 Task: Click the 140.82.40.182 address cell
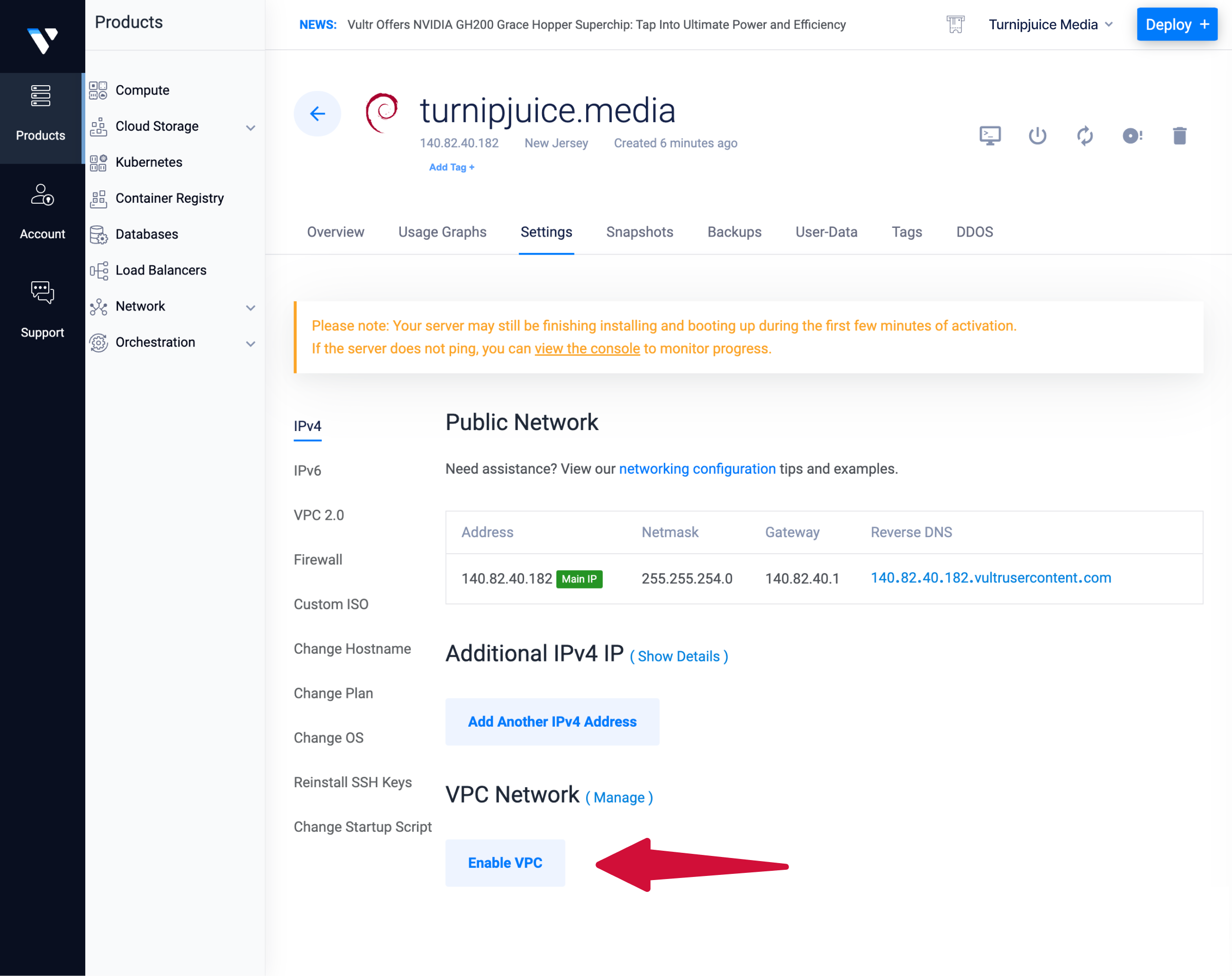click(506, 579)
